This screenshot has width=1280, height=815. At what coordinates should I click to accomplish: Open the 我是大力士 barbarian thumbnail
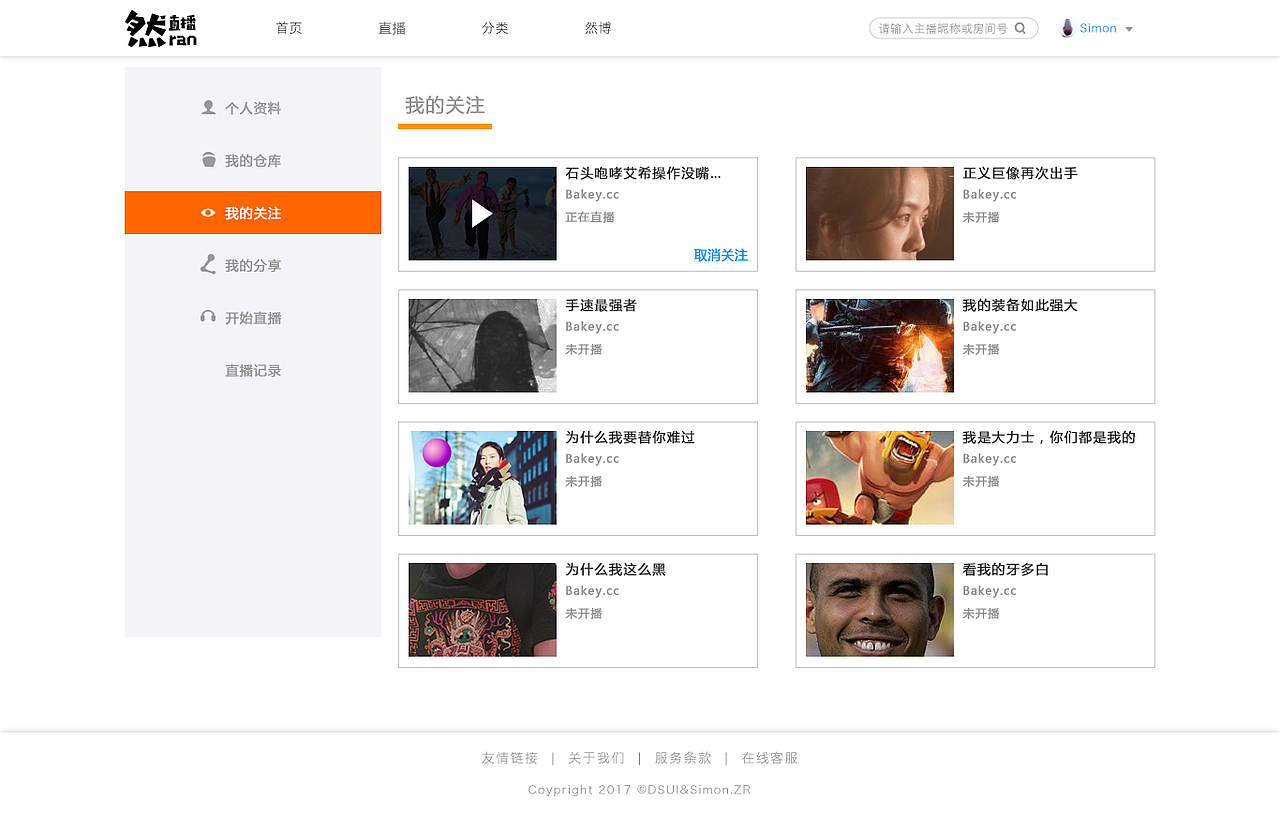(x=880, y=477)
